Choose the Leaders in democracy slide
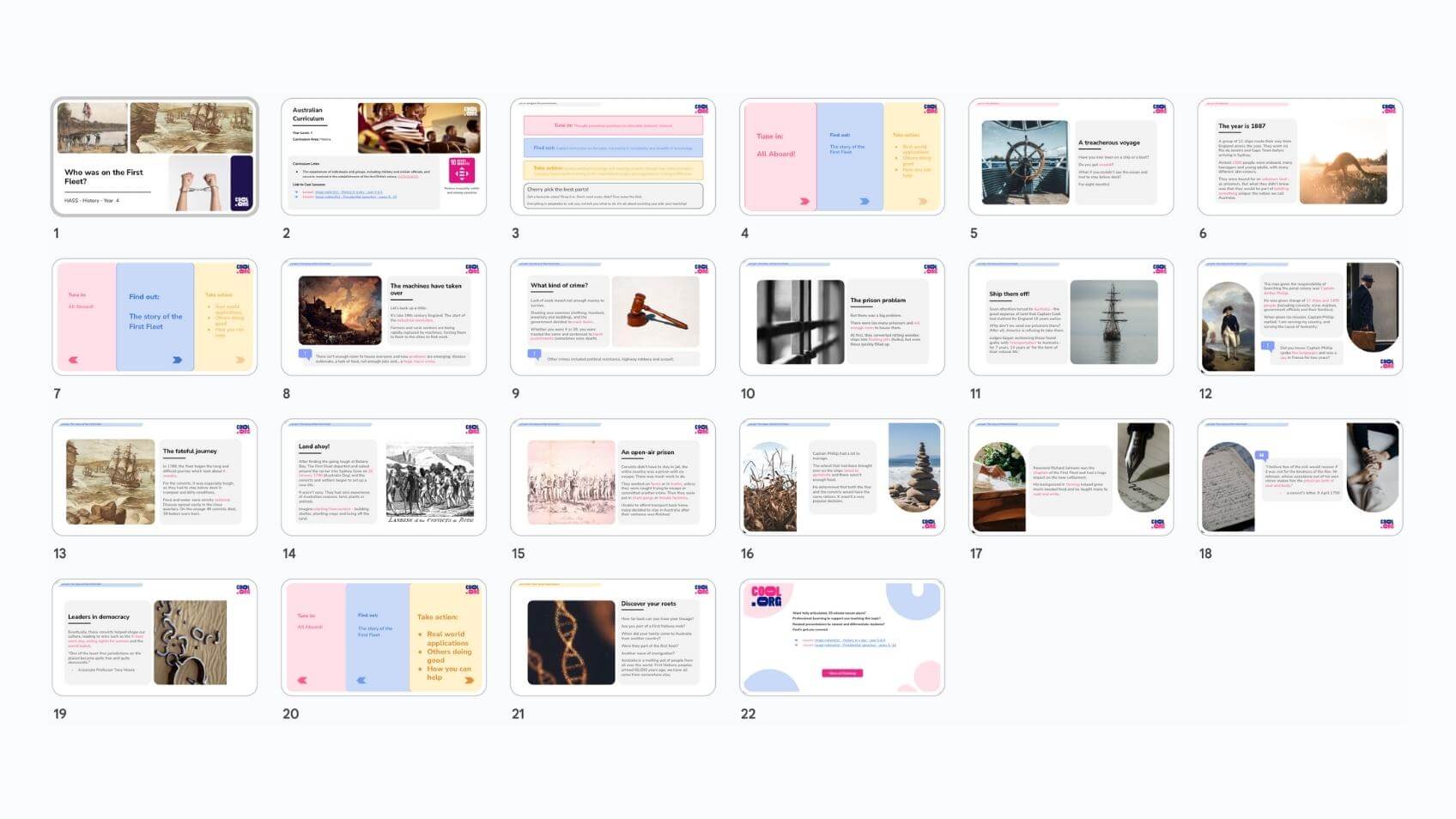Image resolution: width=1456 pixels, height=819 pixels. point(155,637)
